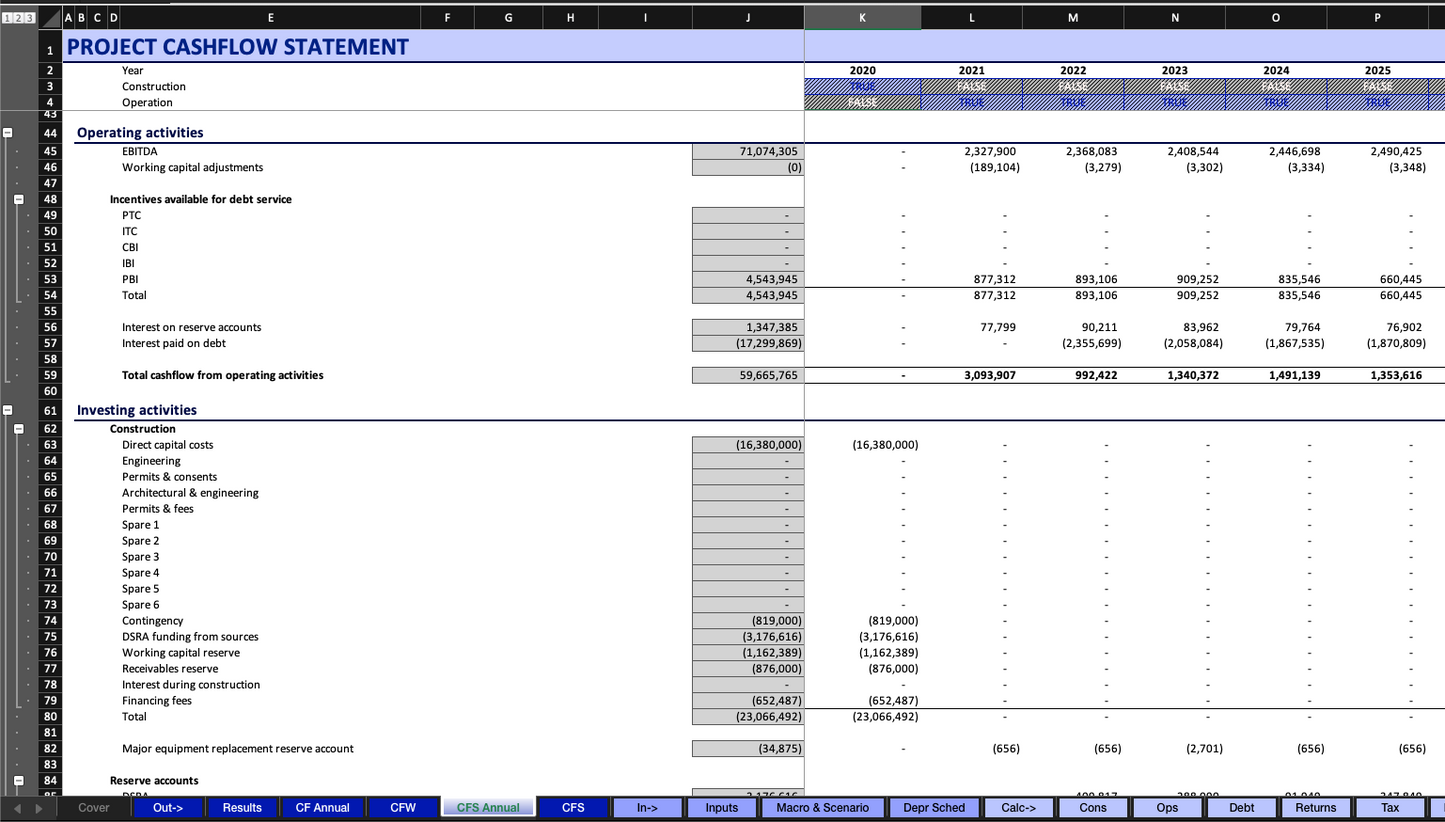Select the 2020 Construction TRUE flag cell
The image size is (1445, 822).
click(x=862, y=87)
